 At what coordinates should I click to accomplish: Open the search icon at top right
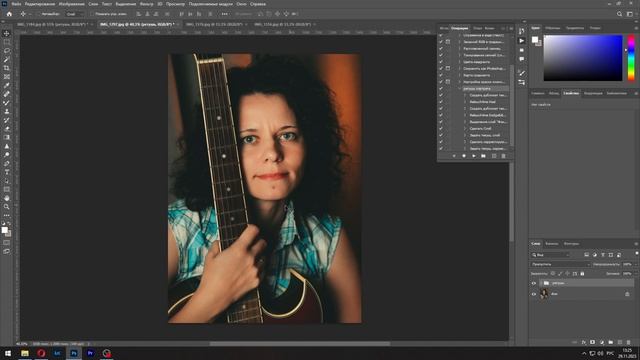click(x=620, y=14)
